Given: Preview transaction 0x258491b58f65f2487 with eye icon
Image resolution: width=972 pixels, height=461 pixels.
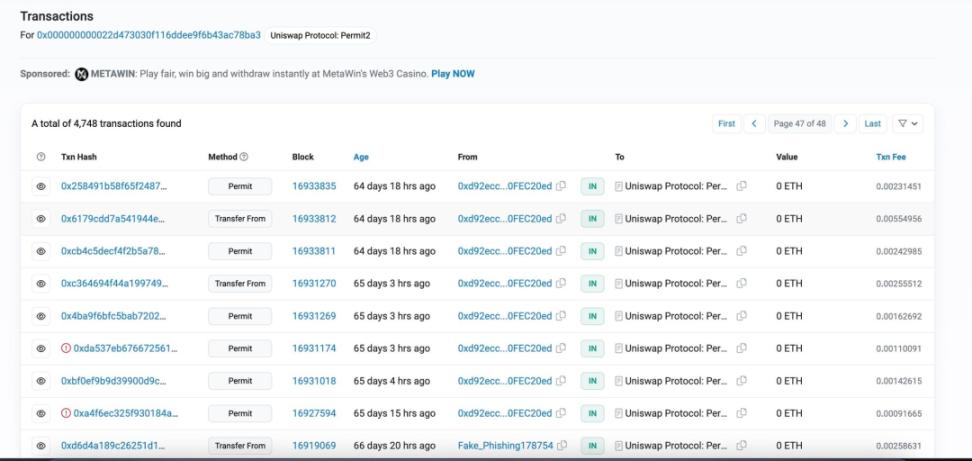Looking at the screenshot, I should pyautogui.click(x=41, y=187).
